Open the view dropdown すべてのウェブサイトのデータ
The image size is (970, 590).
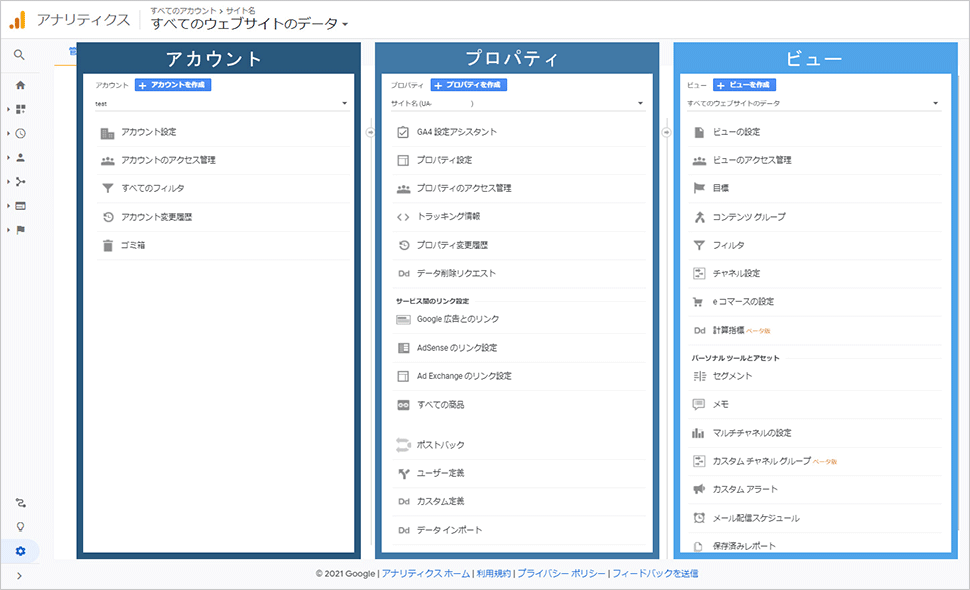coord(813,103)
